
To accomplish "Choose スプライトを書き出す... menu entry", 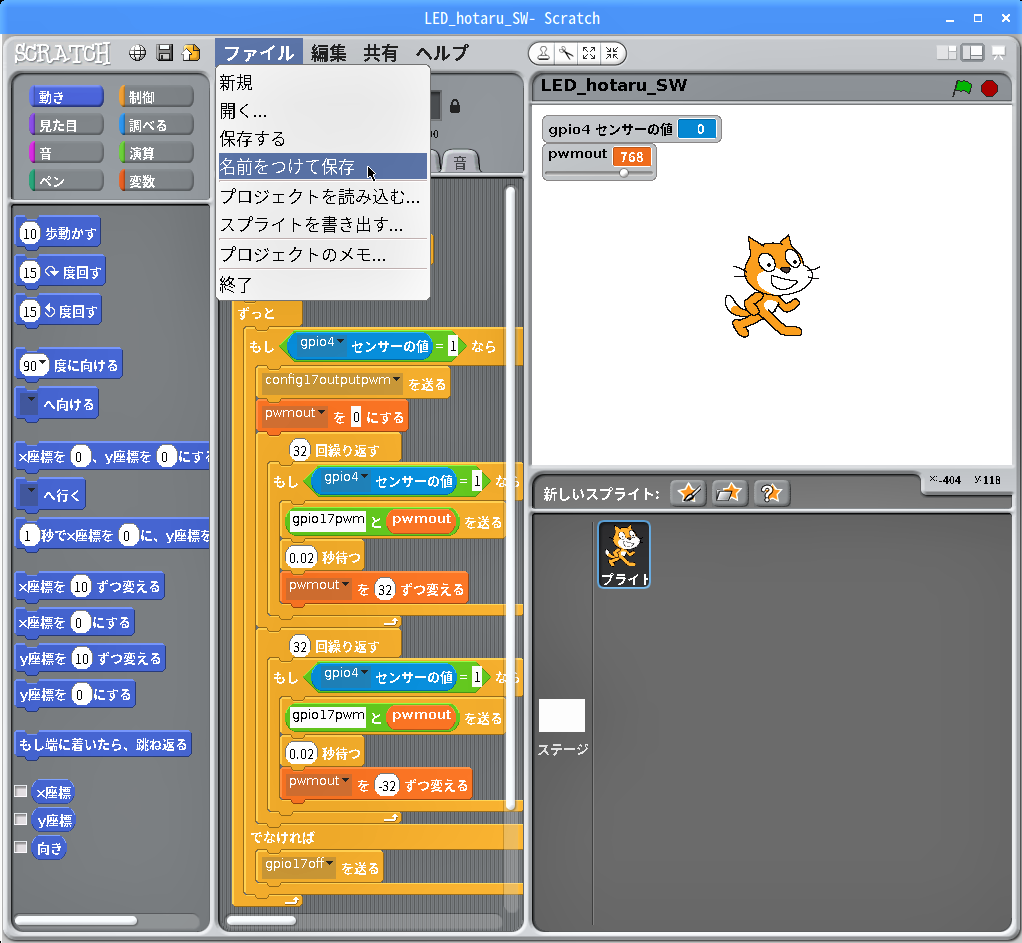I will pyautogui.click(x=323, y=225).
